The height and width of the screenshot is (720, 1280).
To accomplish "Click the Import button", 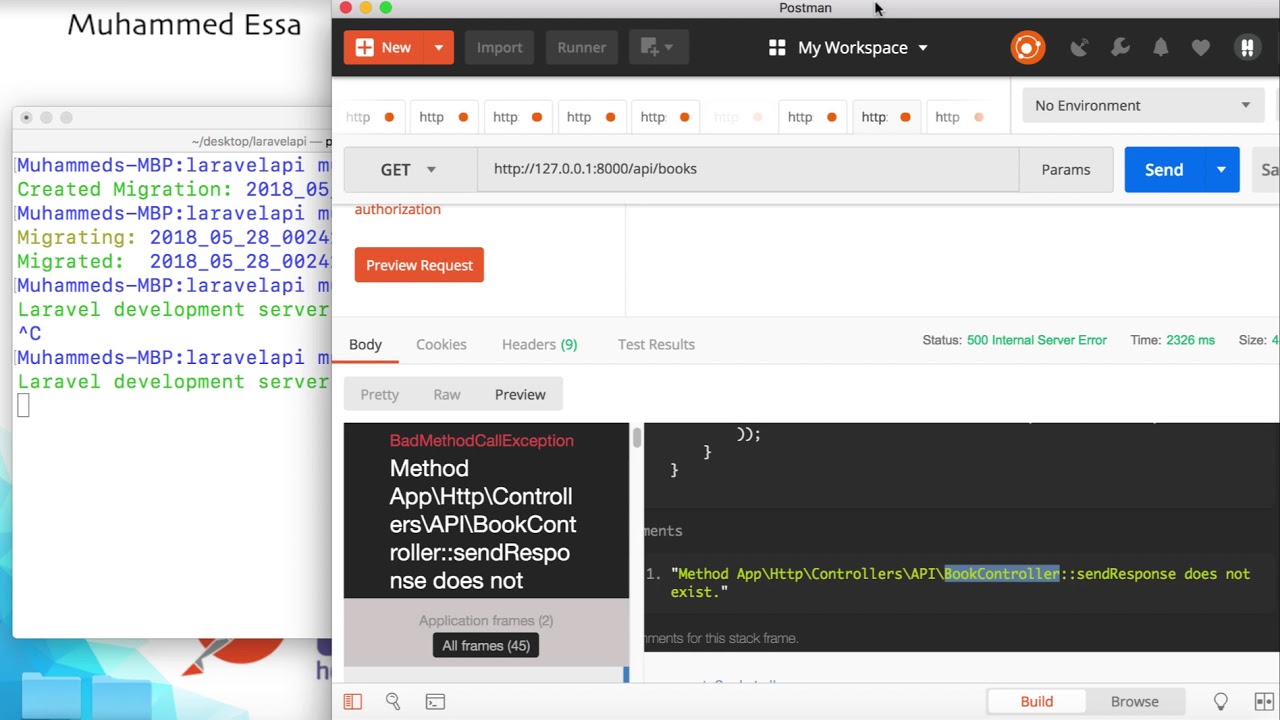I will tap(499, 47).
